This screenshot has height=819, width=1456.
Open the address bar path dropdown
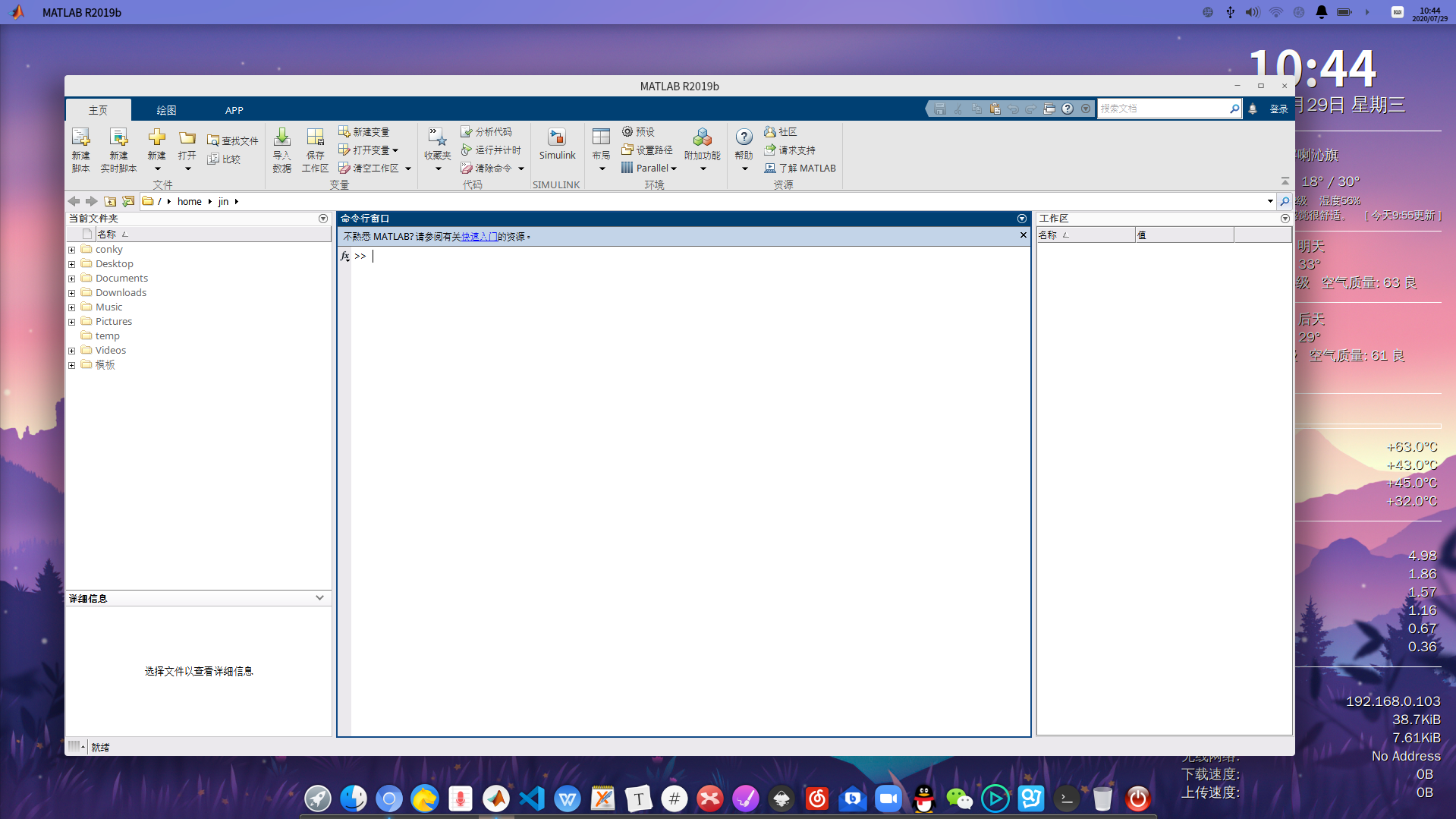point(1270,201)
